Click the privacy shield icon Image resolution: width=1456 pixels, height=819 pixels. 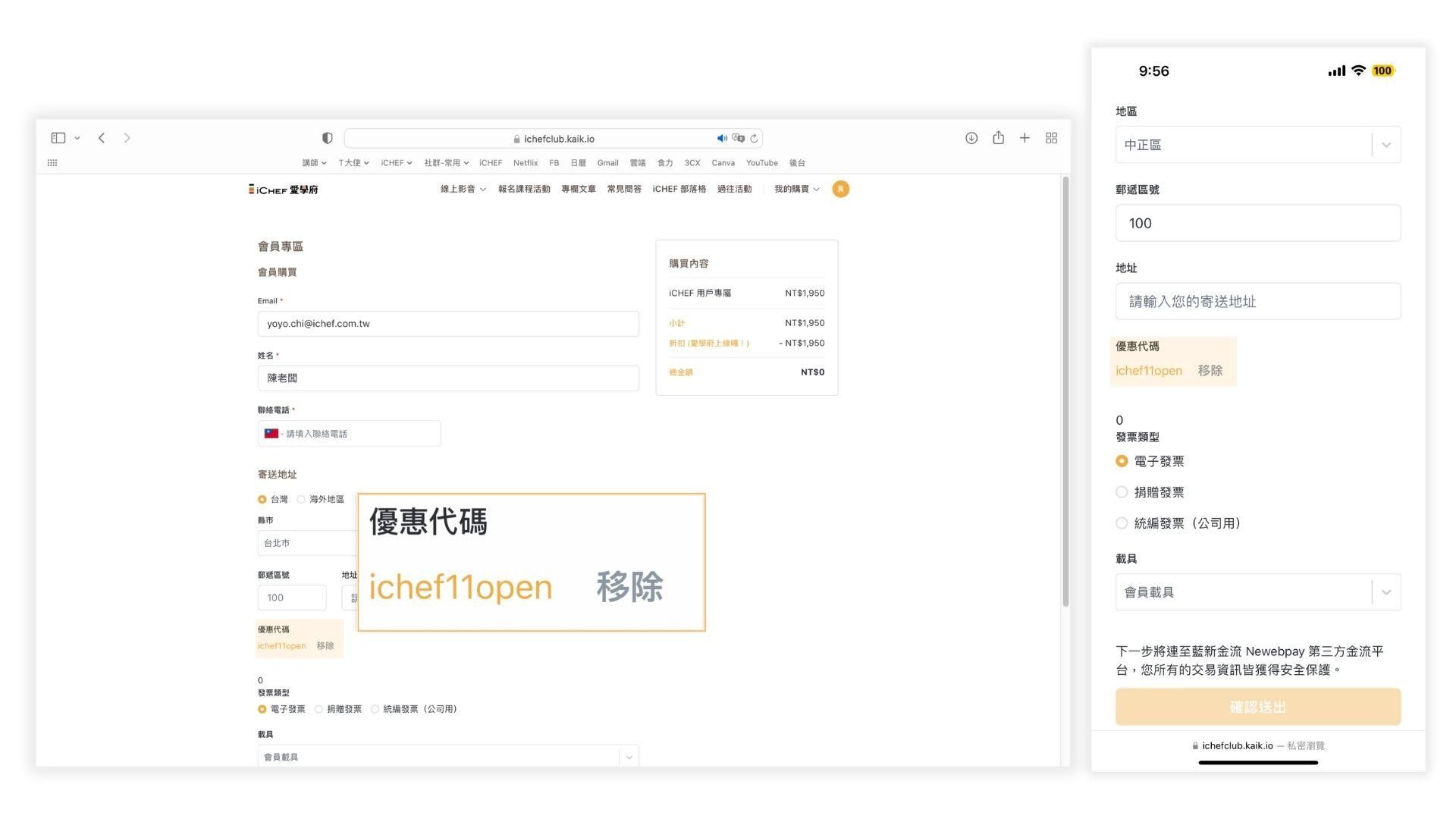click(327, 138)
